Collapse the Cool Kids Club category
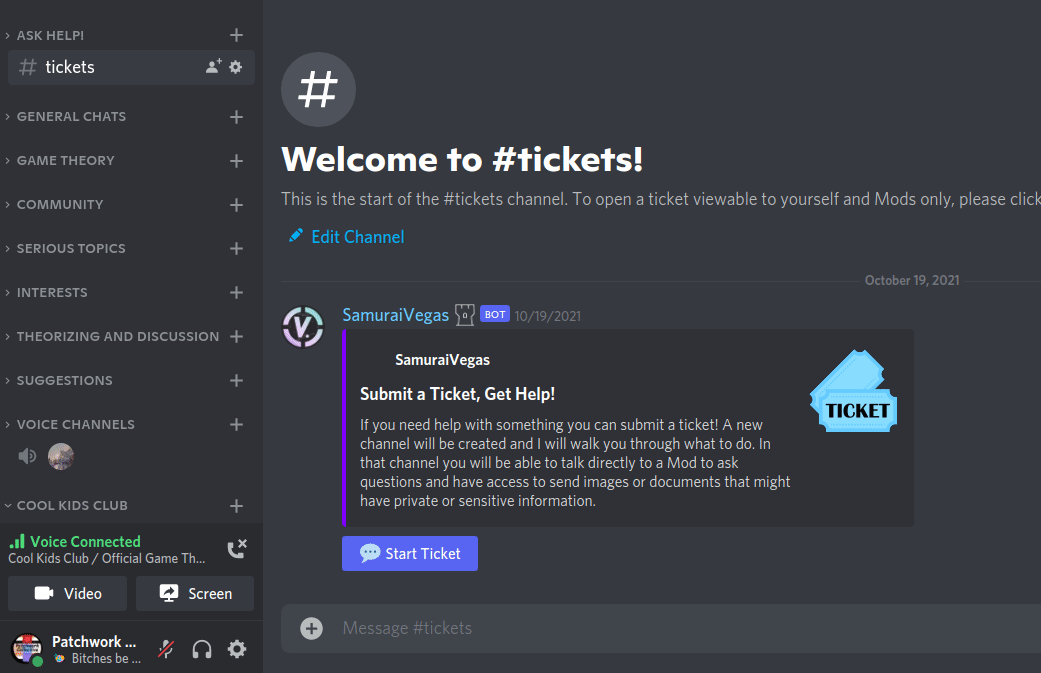Image resolution: width=1041 pixels, height=673 pixels. (72, 506)
